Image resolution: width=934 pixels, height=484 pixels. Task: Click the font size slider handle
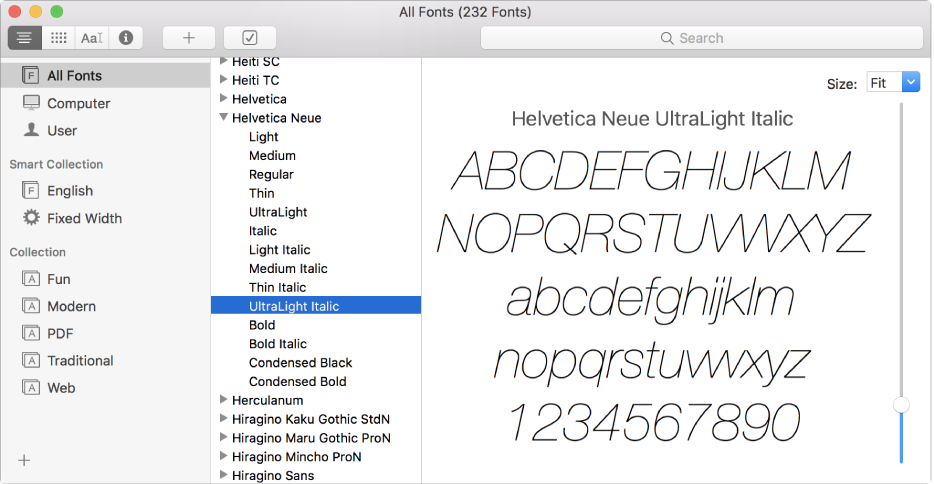[x=901, y=405]
